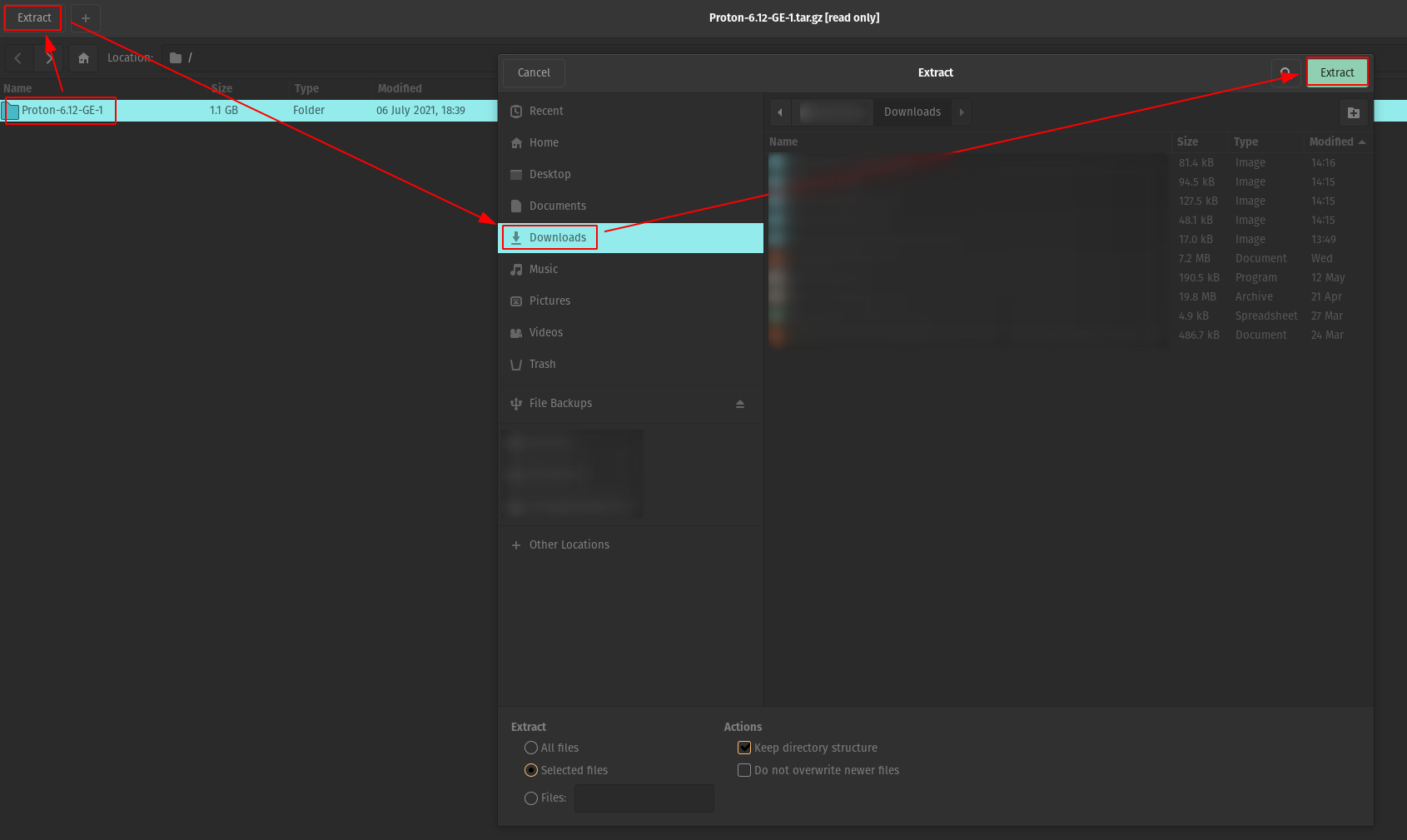Select the 486.7 kB Document file row

1069,336
